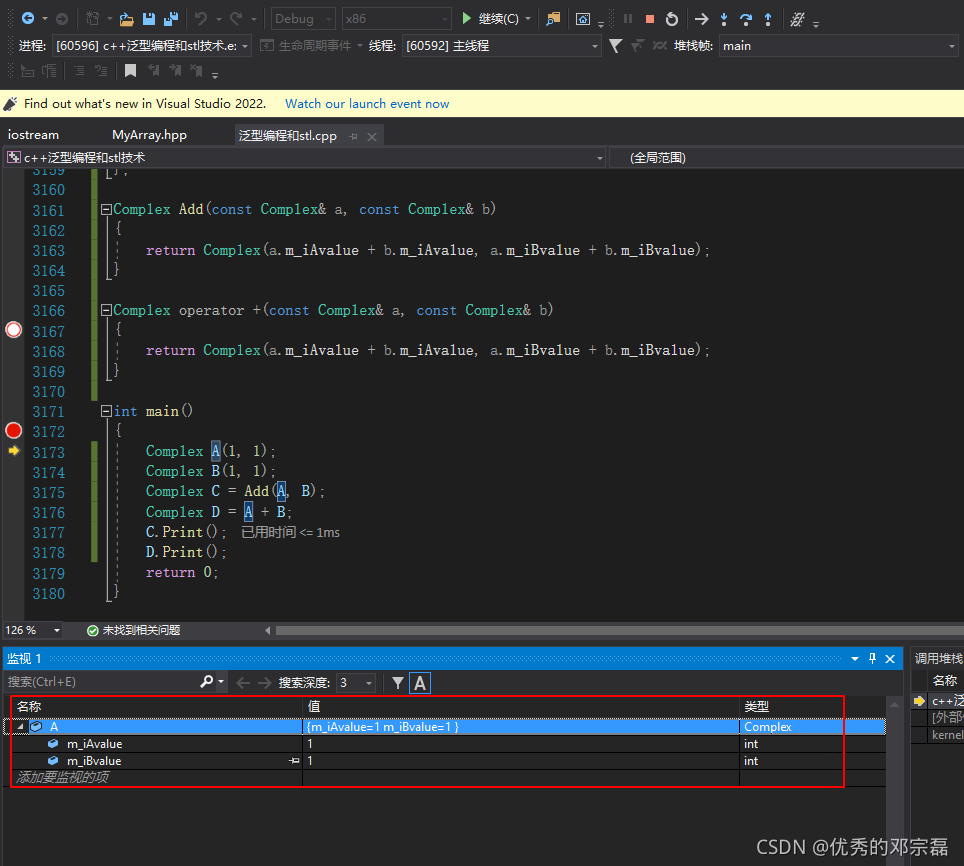Collapse the operator + function fold box
The width and height of the screenshot is (964, 866).
coord(106,310)
